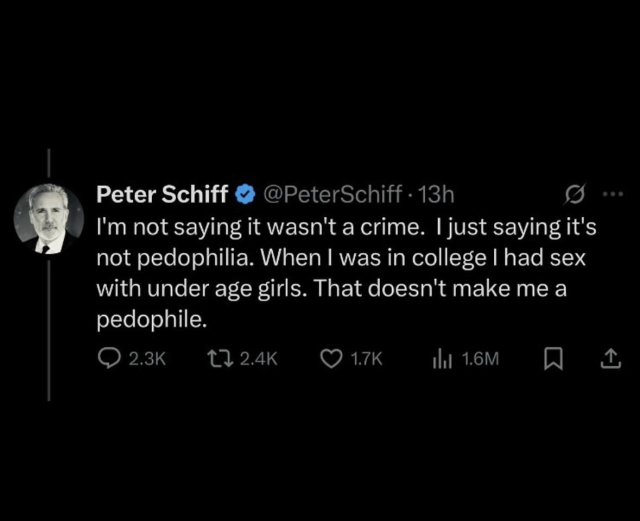Click the 2.3K replies count
The image size is (640, 521).
point(146,359)
